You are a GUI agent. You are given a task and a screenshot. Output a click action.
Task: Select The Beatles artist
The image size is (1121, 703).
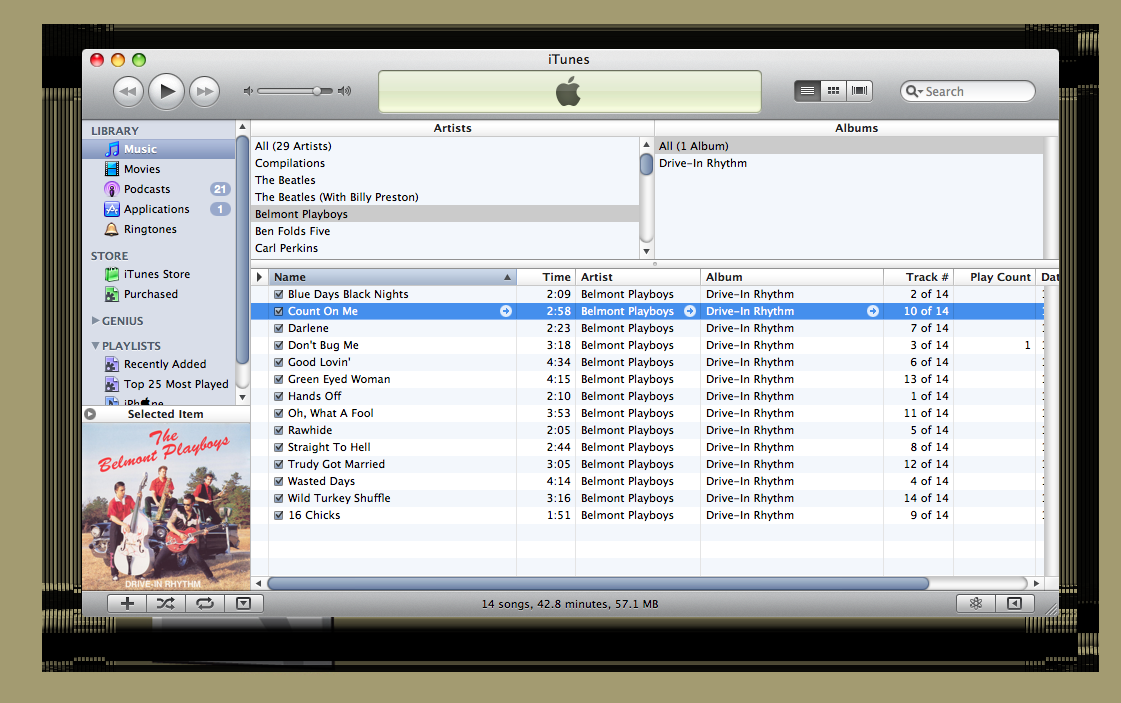pos(445,180)
